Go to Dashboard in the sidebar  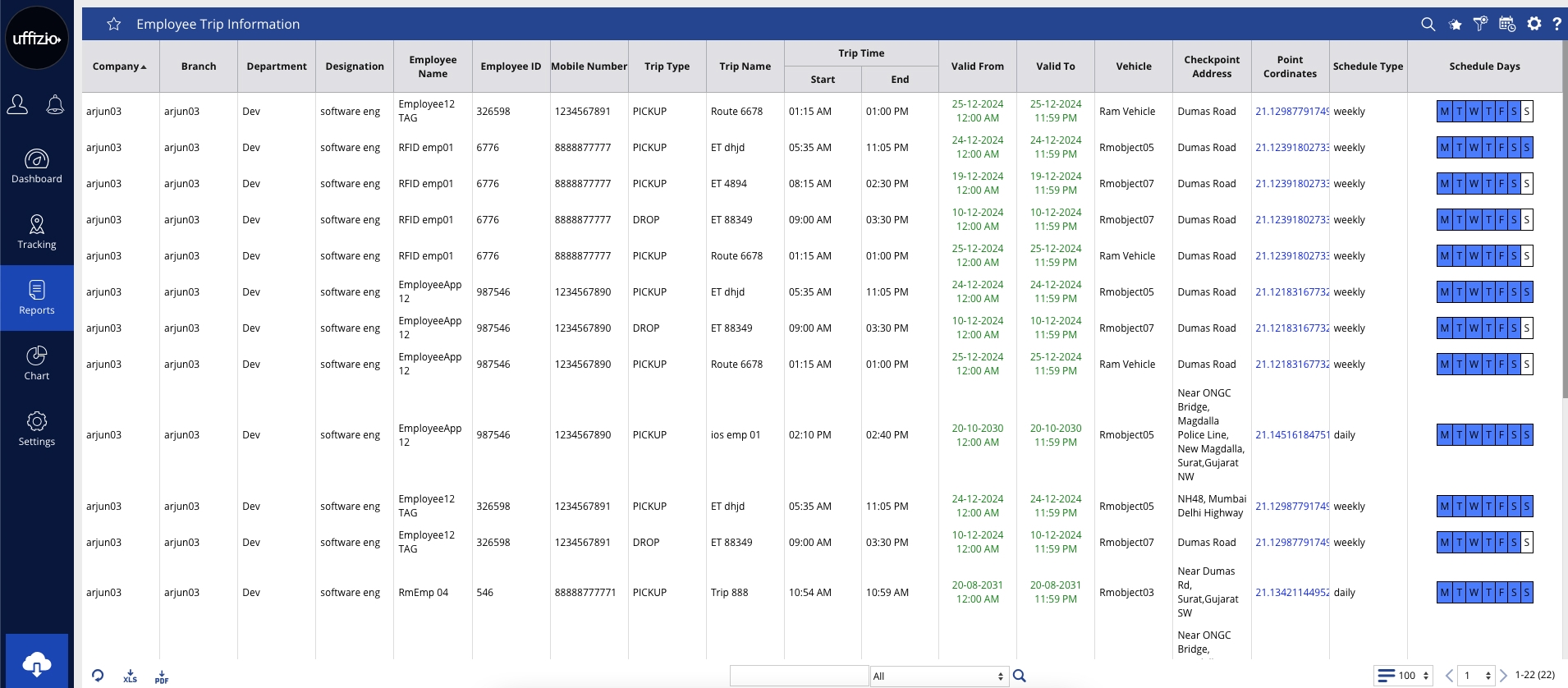tap(37, 166)
